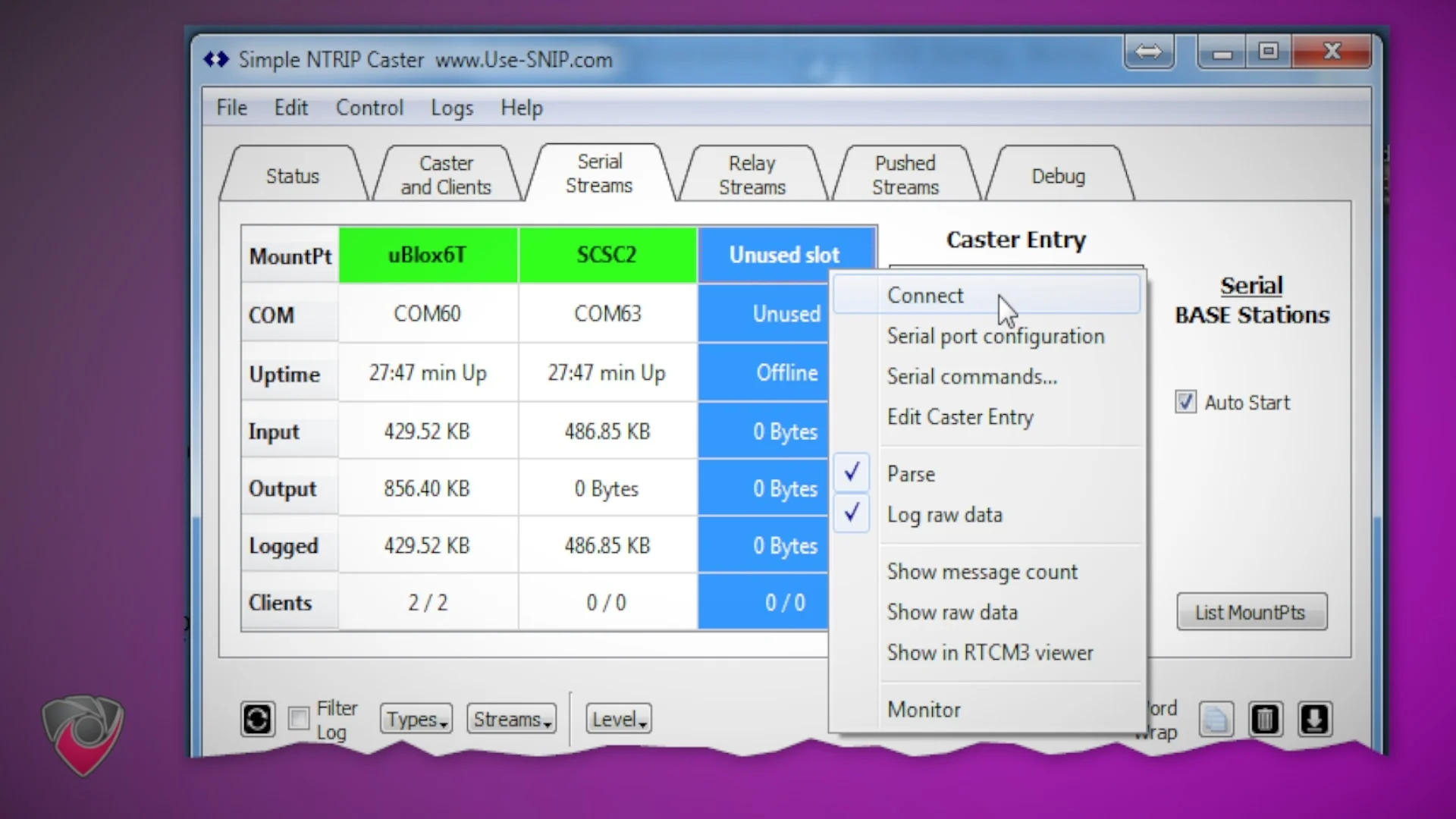The image size is (1456, 819).
Task: Choose Connect in the context menu
Action: 987,295
